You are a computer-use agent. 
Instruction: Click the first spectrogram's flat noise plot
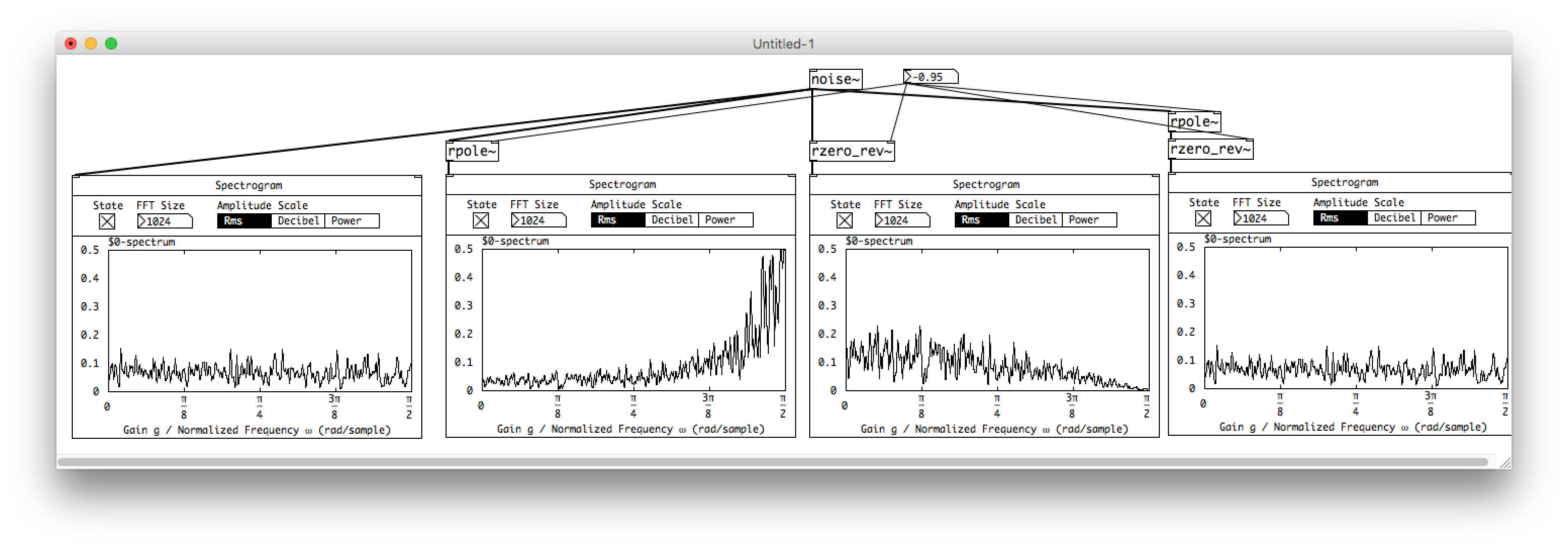260,321
